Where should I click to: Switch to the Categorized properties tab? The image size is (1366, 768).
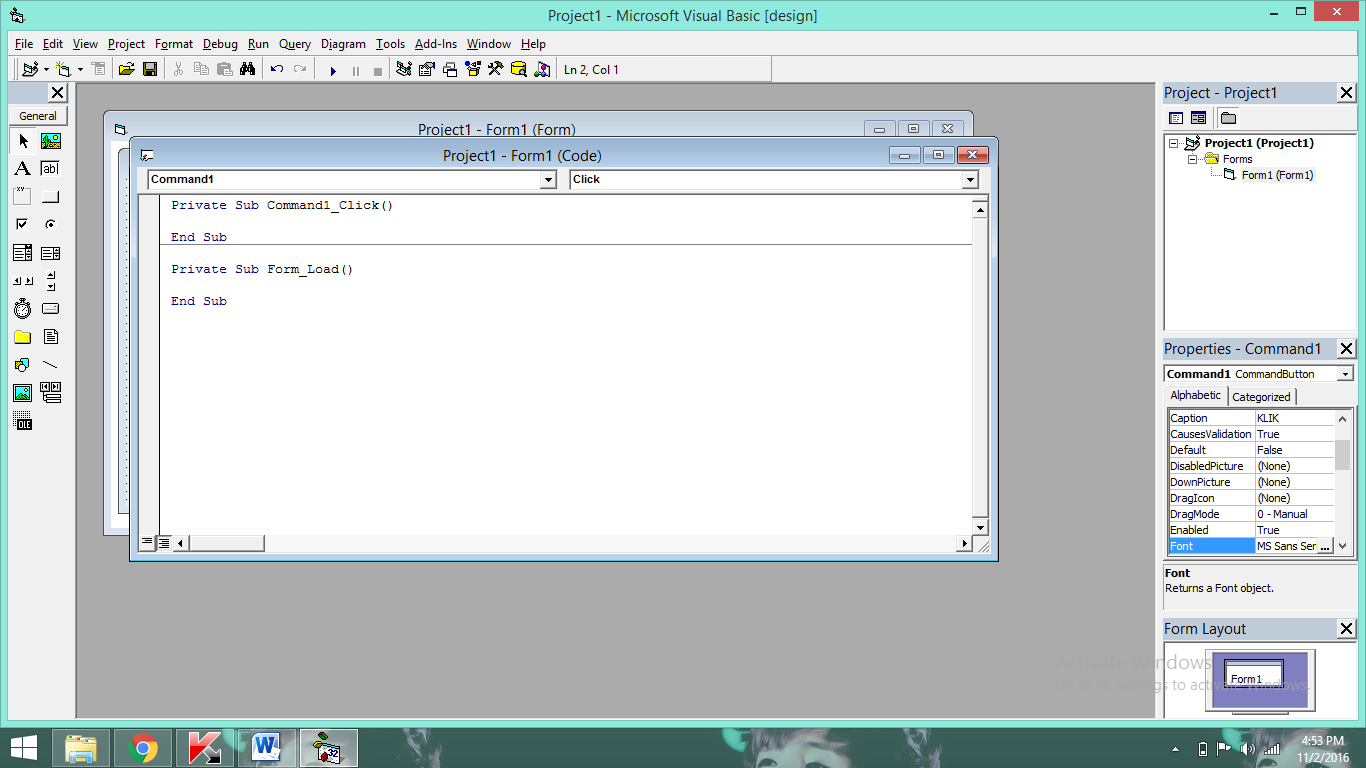[1261, 396]
